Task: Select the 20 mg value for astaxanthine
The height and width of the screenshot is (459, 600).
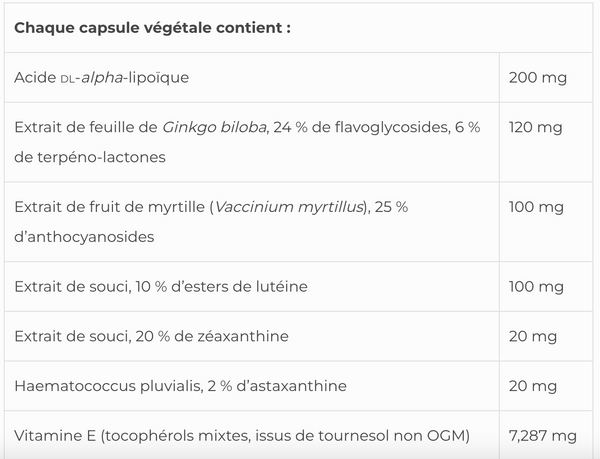Action: click(533, 385)
